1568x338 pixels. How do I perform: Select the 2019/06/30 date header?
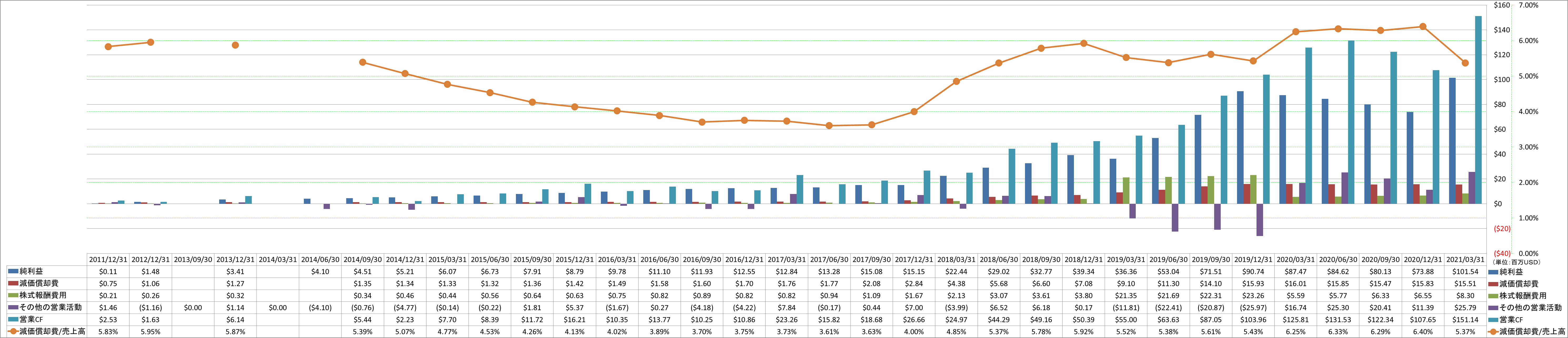point(1168,260)
